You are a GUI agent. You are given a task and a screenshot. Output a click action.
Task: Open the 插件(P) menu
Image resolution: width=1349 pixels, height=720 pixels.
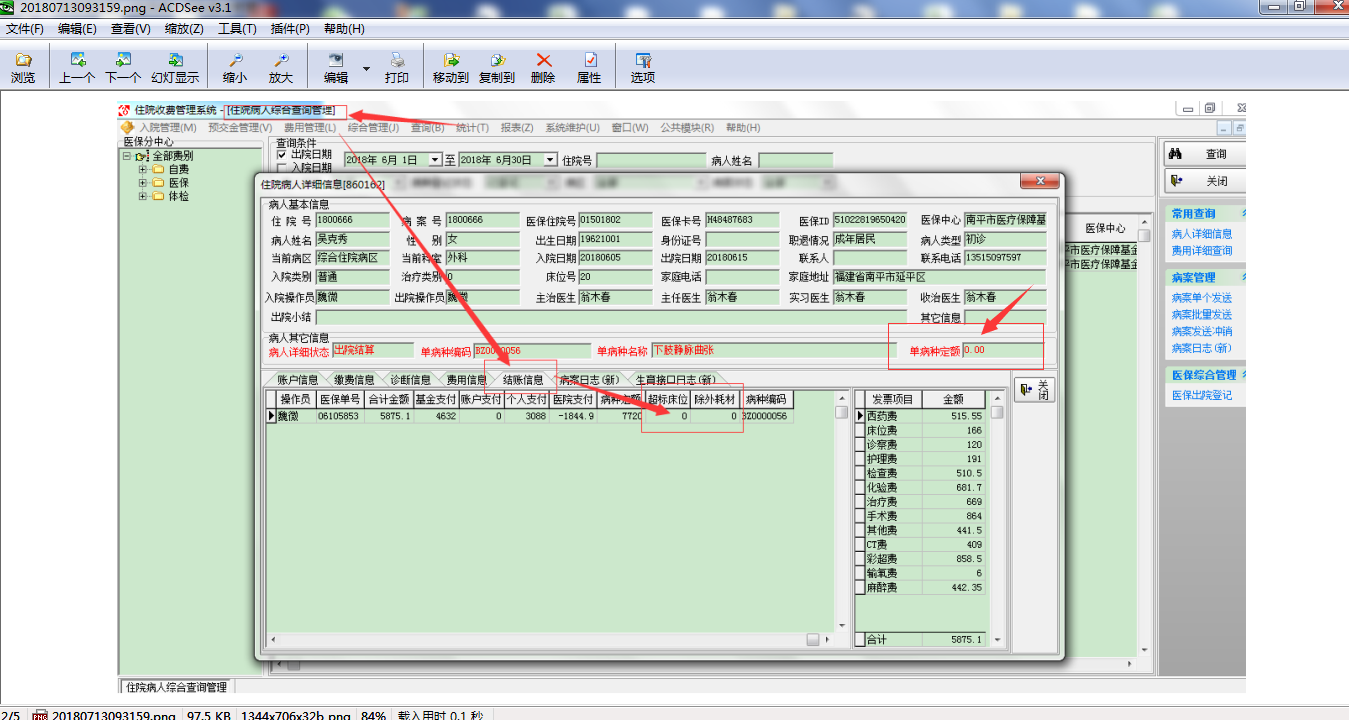pos(290,29)
